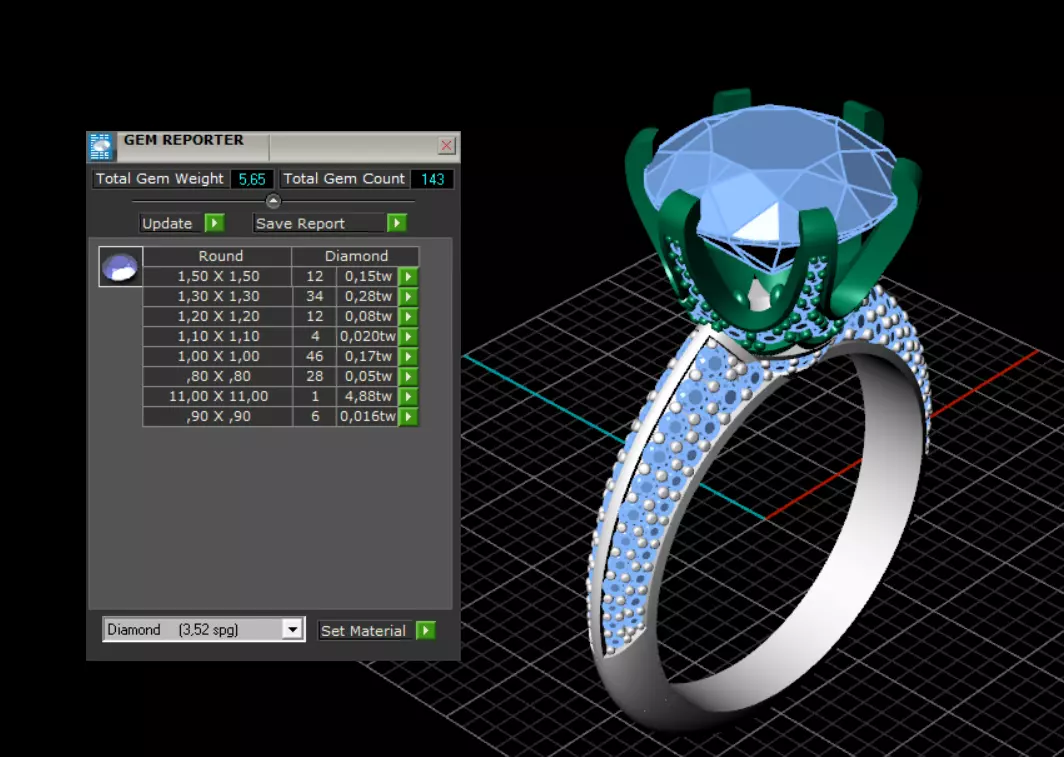1064x757 pixels.
Task: Select the 1,30 X 1,30 size cell
Action: point(218,296)
